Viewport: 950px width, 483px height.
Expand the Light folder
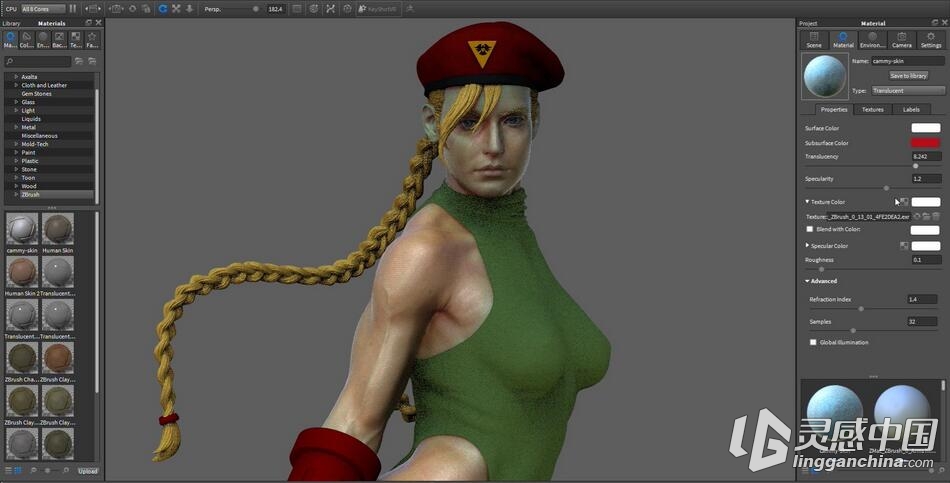(16, 111)
